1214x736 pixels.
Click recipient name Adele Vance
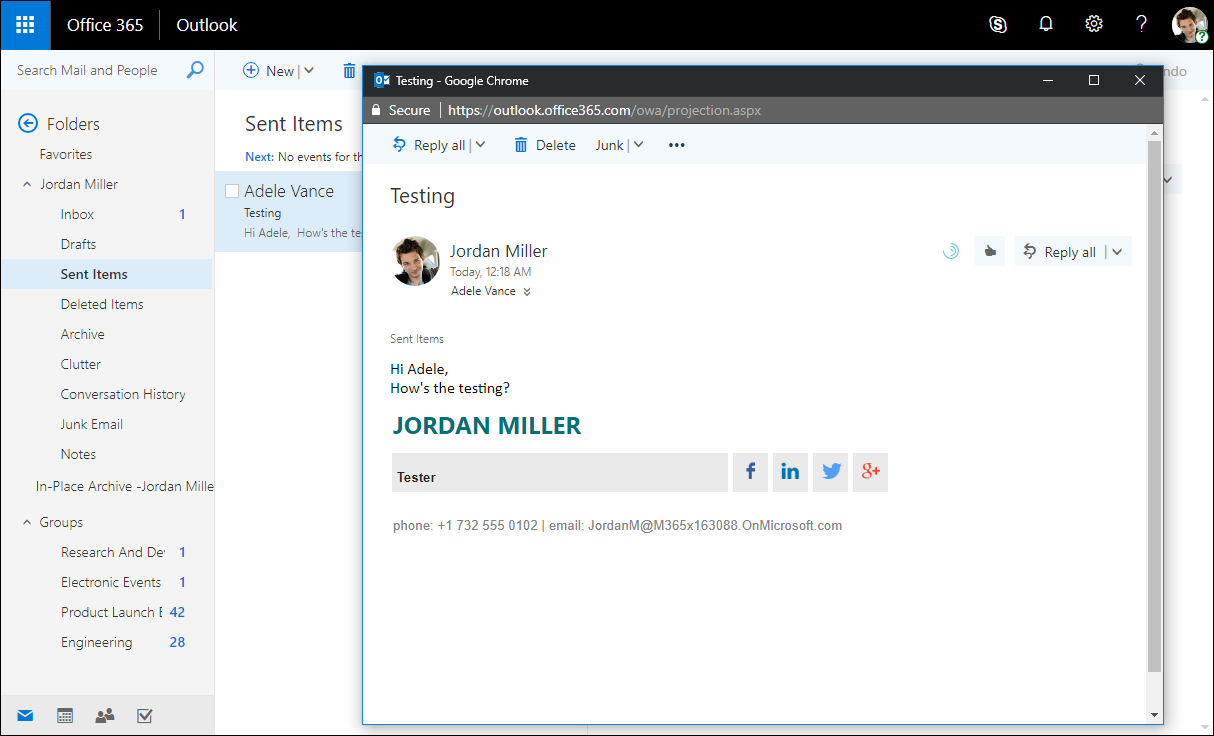click(483, 291)
